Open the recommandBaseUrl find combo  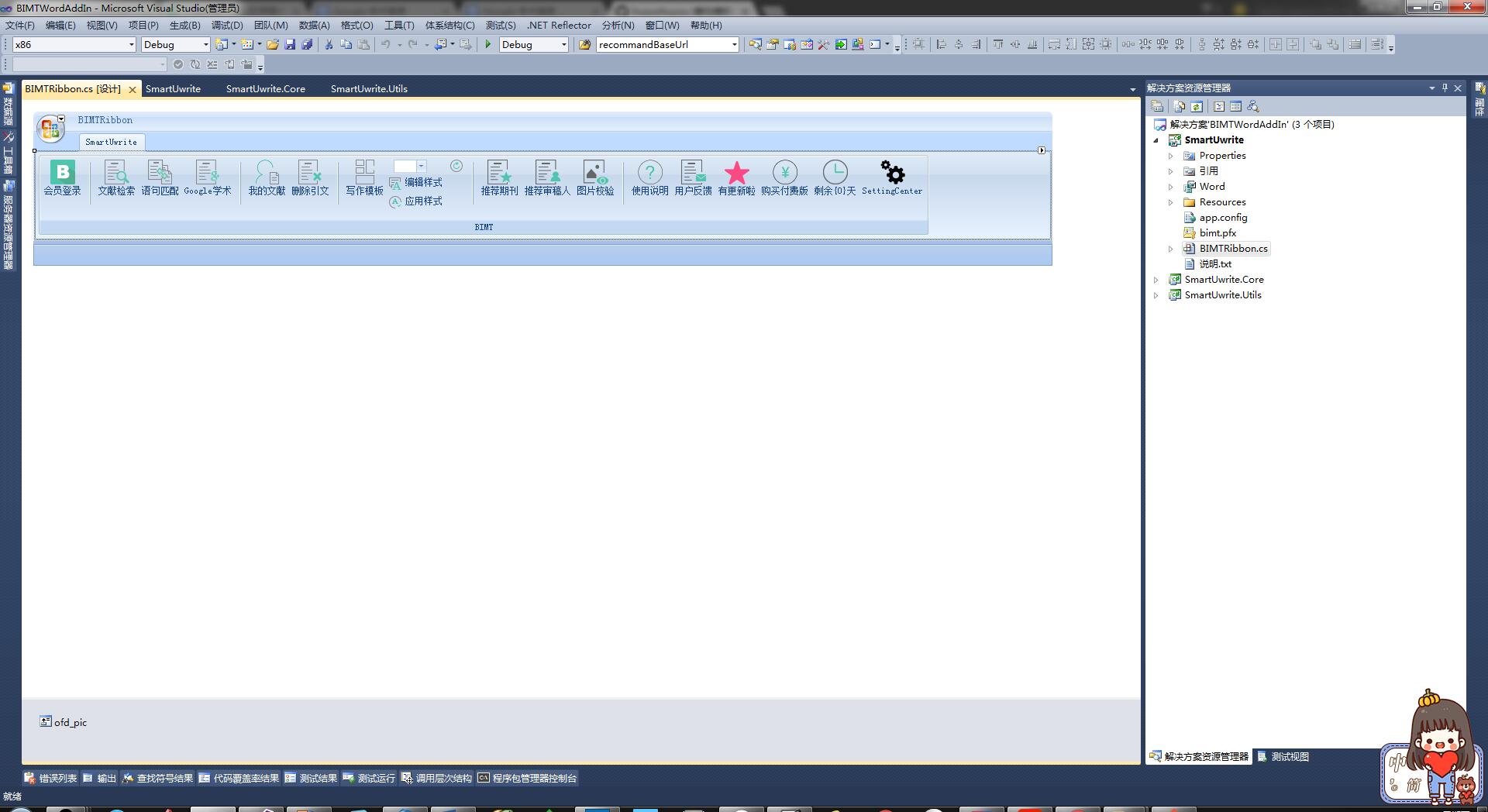[x=734, y=45]
